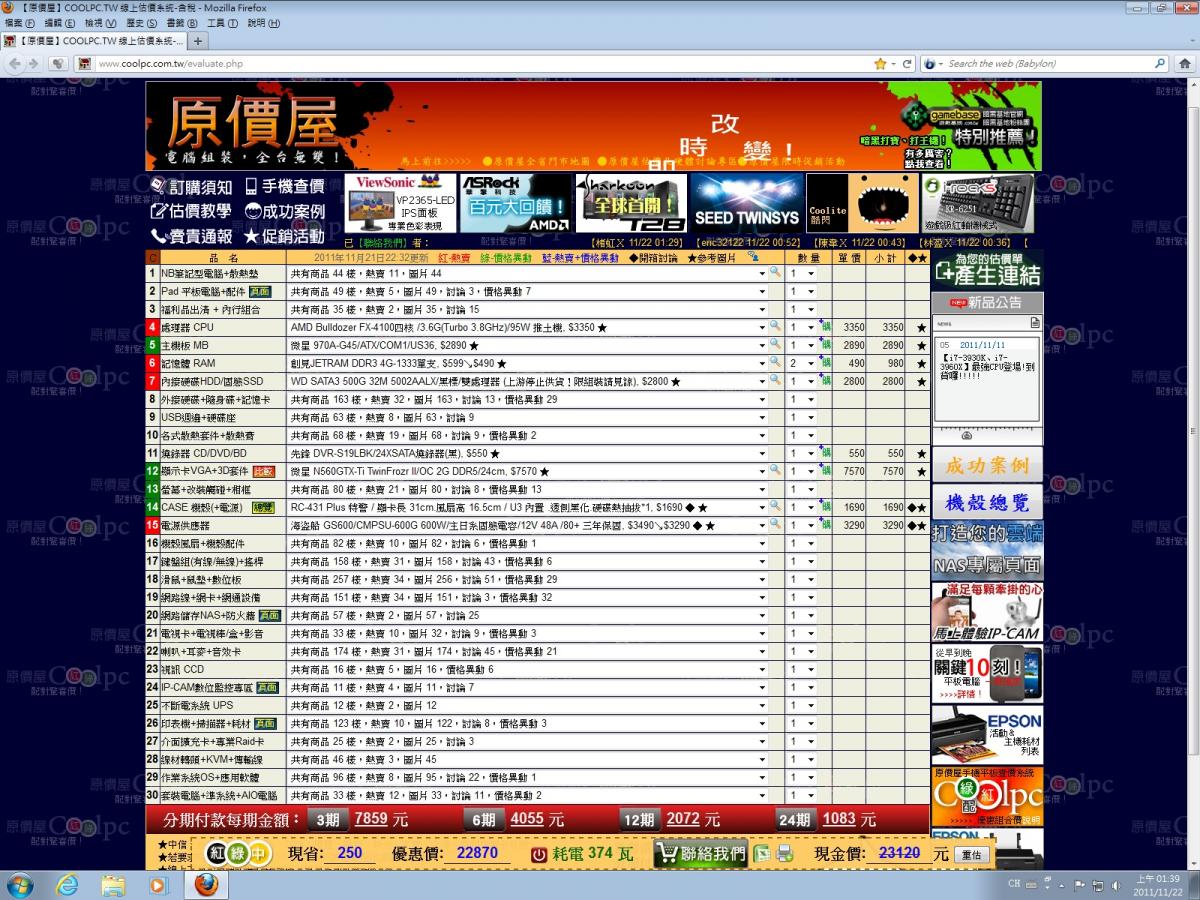This screenshot has width=1200, height=900.
Task: Click the Firefox reload button in the address bar
Action: pos(907,63)
